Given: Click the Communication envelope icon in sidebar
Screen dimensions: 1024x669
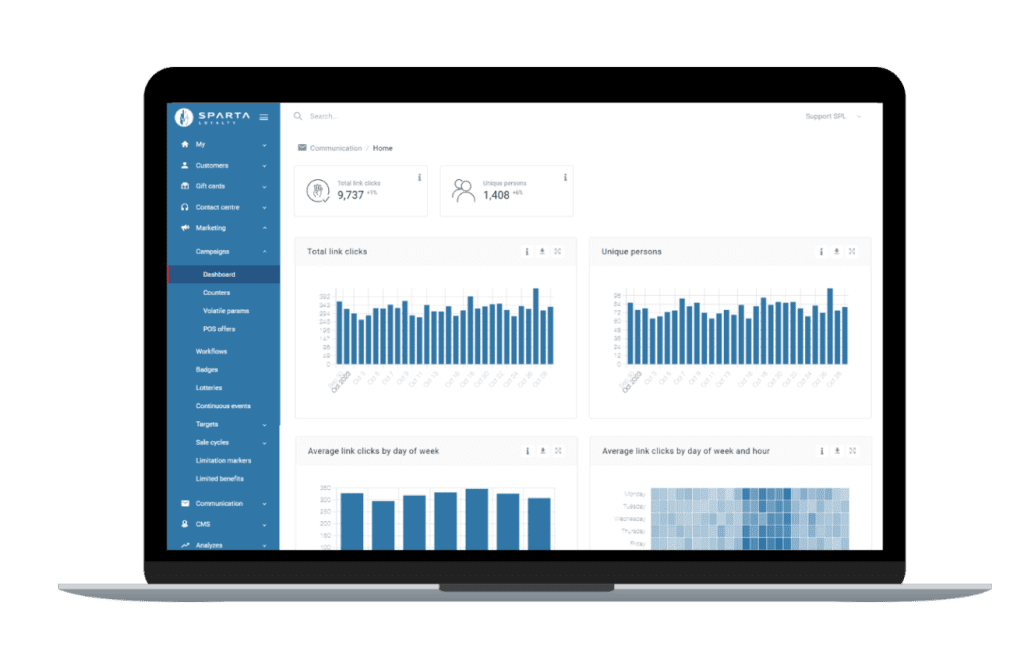Looking at the screenshot, I should point(185,504).
